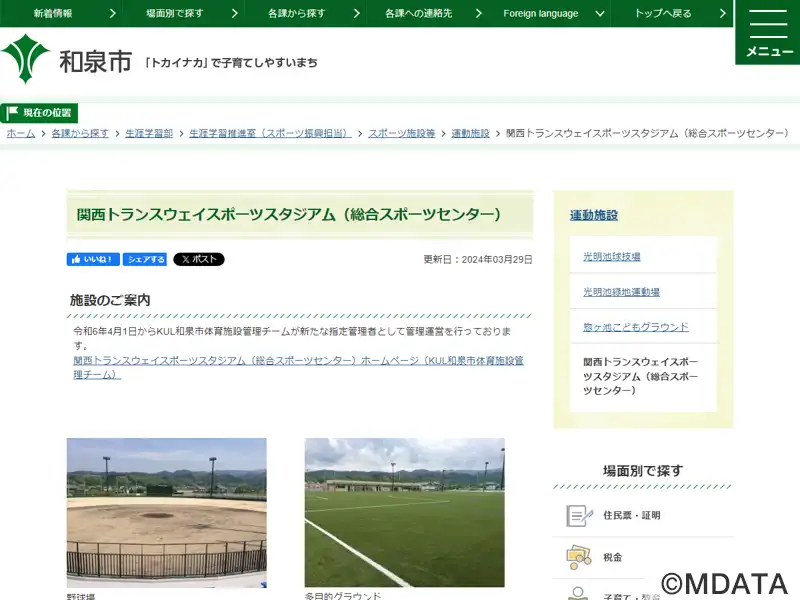Expand the 各課から探す navigation arrow

pos(357,13)
